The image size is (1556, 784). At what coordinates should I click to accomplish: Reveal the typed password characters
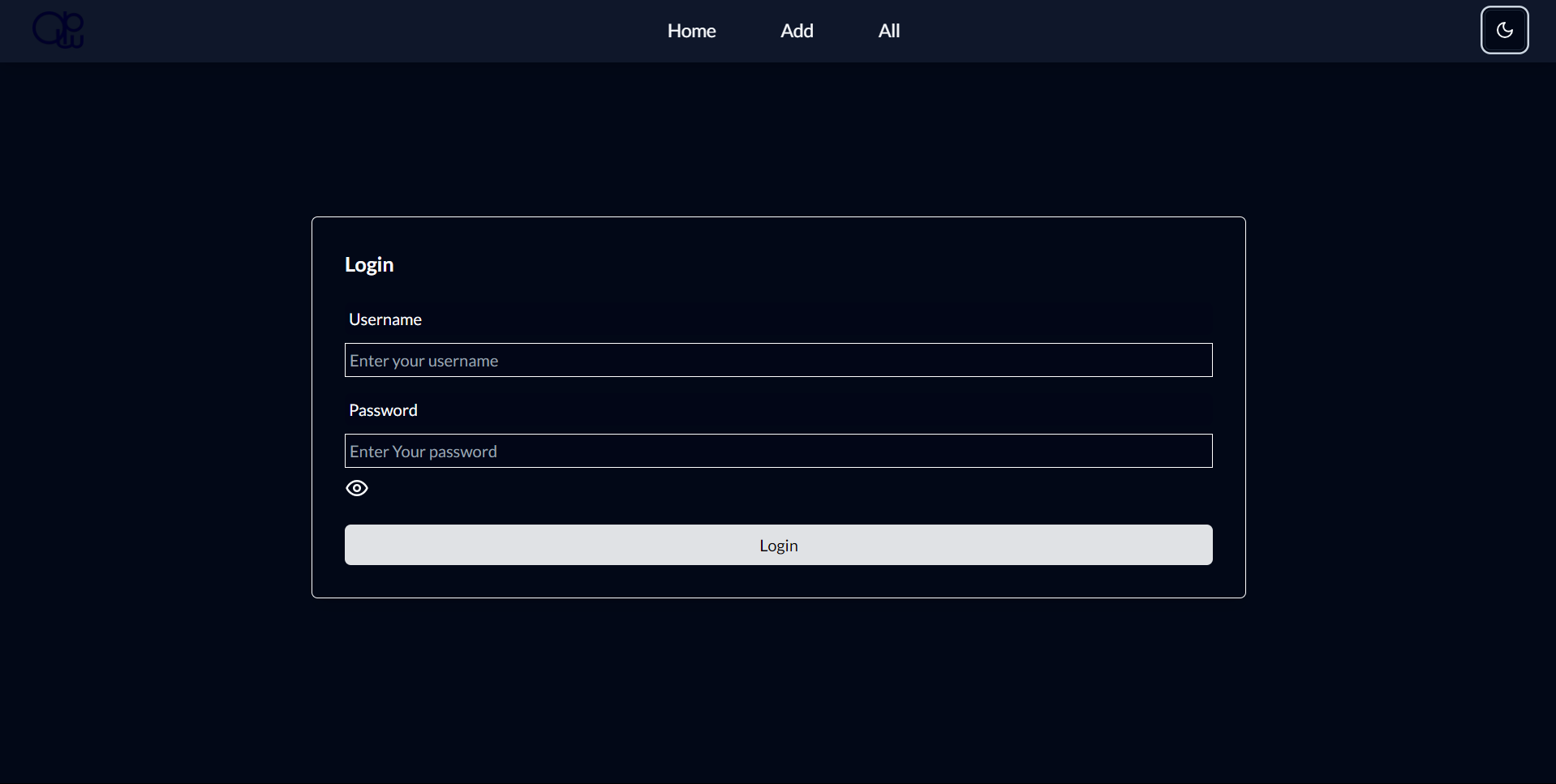coord(357,488)
